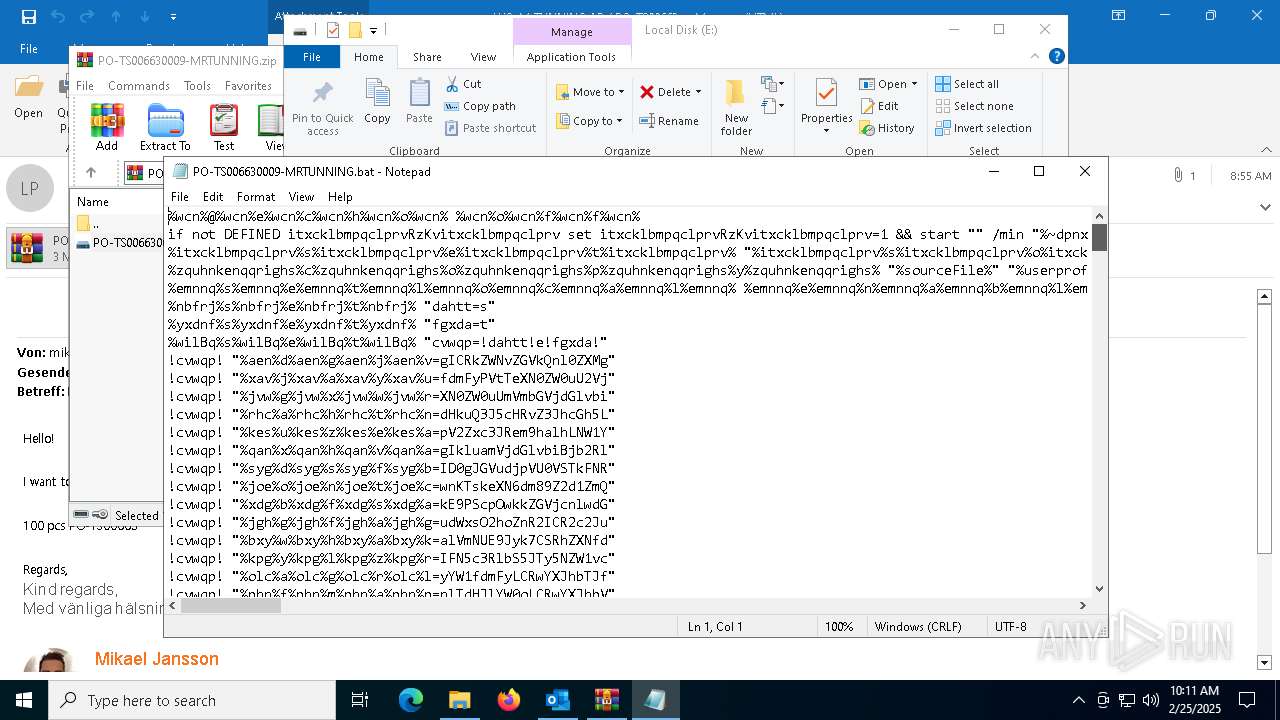Click Invert selection in Explorer ribbon

point(983,128)
